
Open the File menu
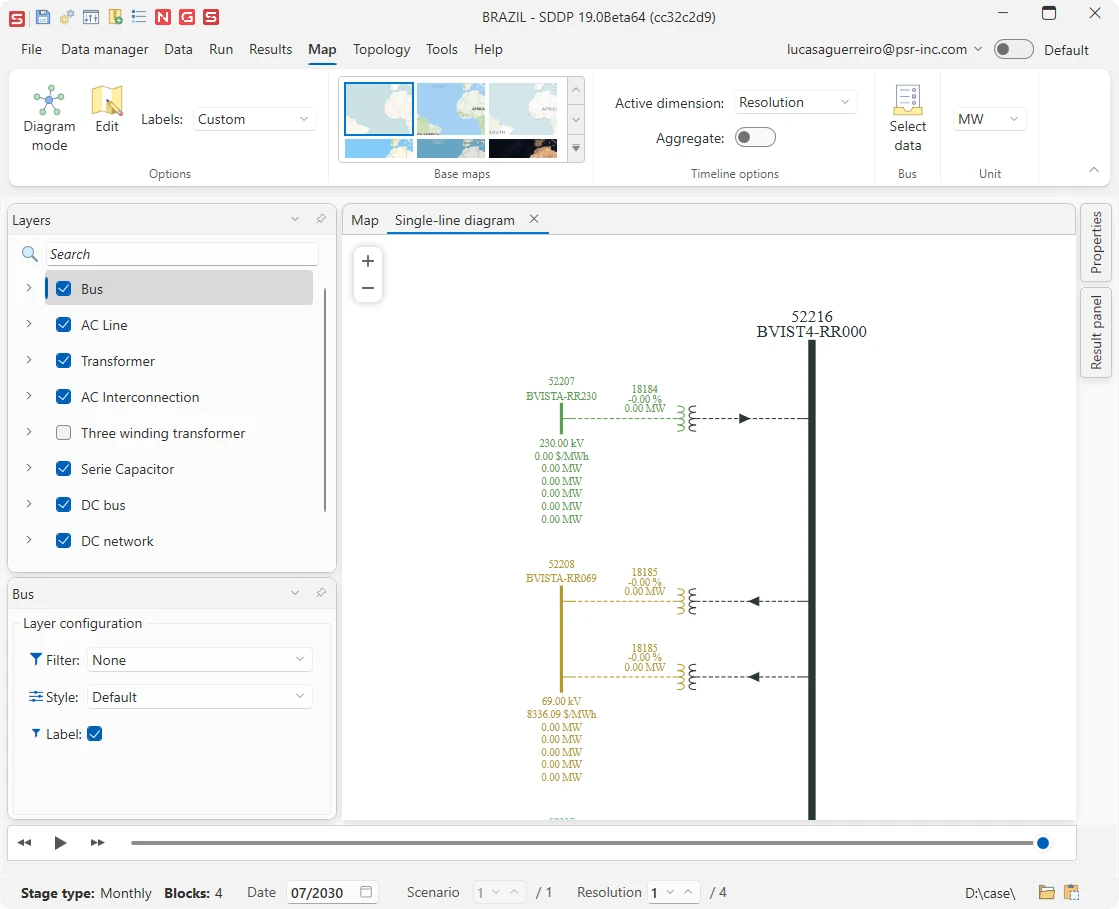pos(31,49)
